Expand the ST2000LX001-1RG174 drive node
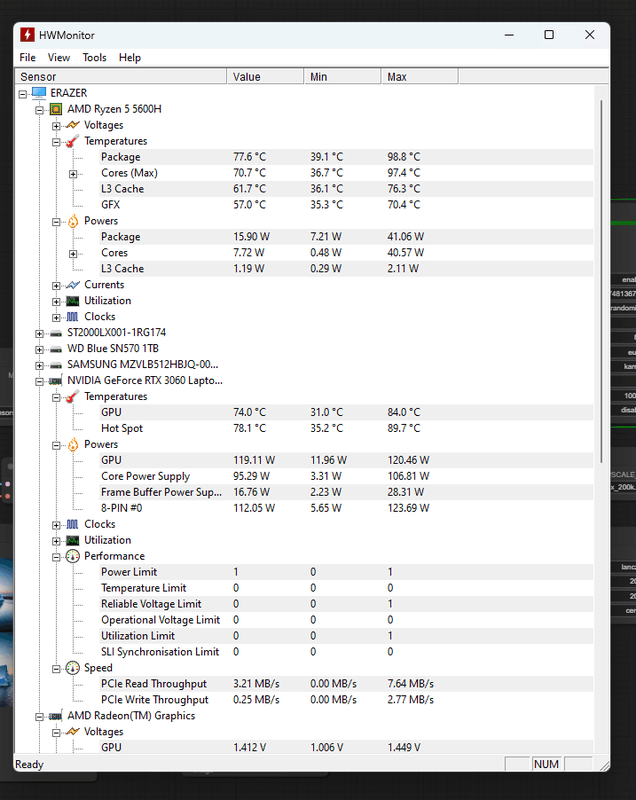Viewport: 636px width, 800px height. click(39, 334)
